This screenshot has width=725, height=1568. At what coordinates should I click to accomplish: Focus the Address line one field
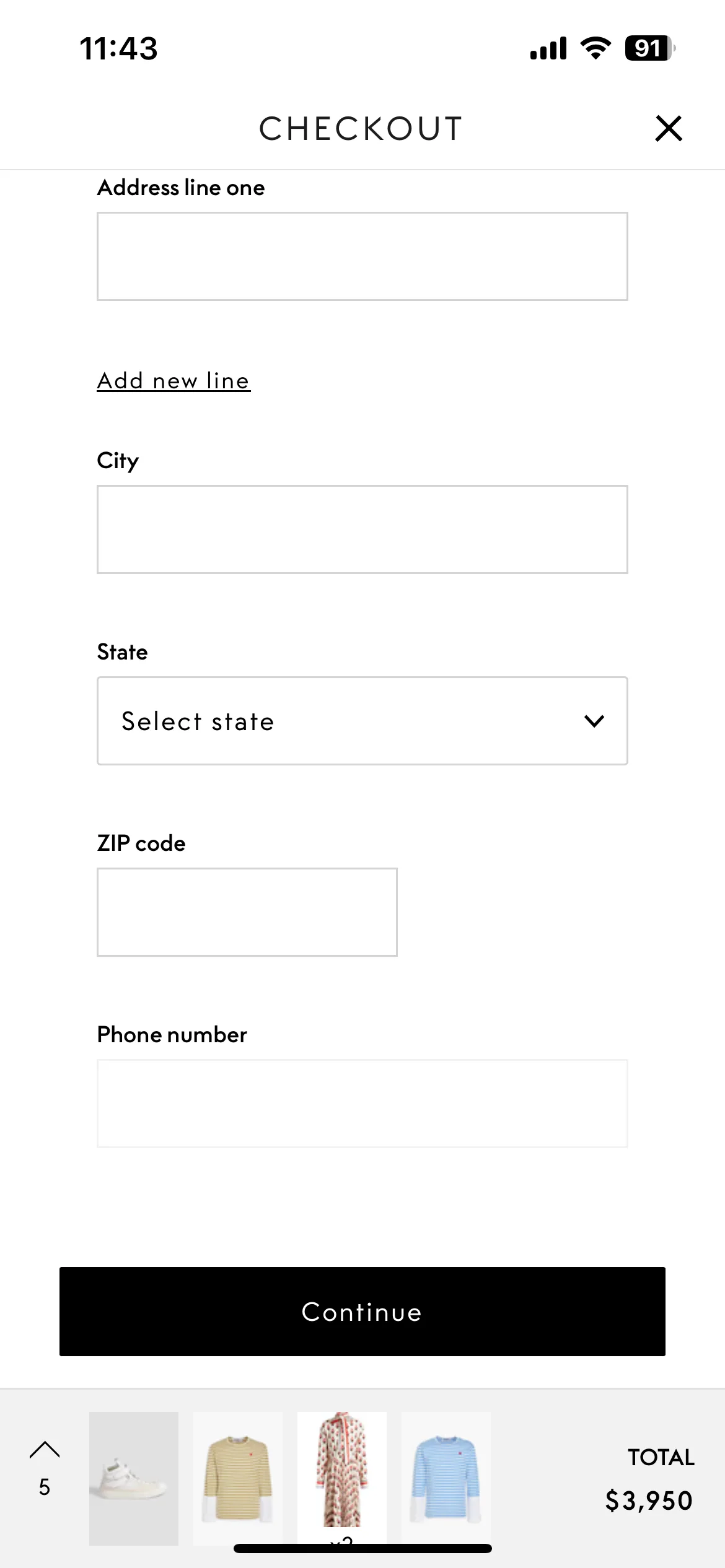pos(362,256)
